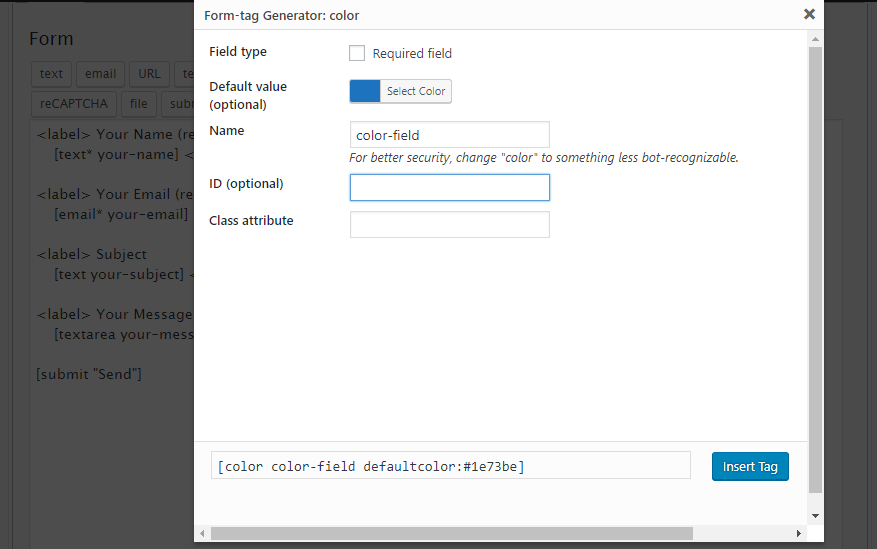The height and width of the screenshot is (549, 877).
Task: Close the Form-tag Generator dialog
Action: coord(809,14)
